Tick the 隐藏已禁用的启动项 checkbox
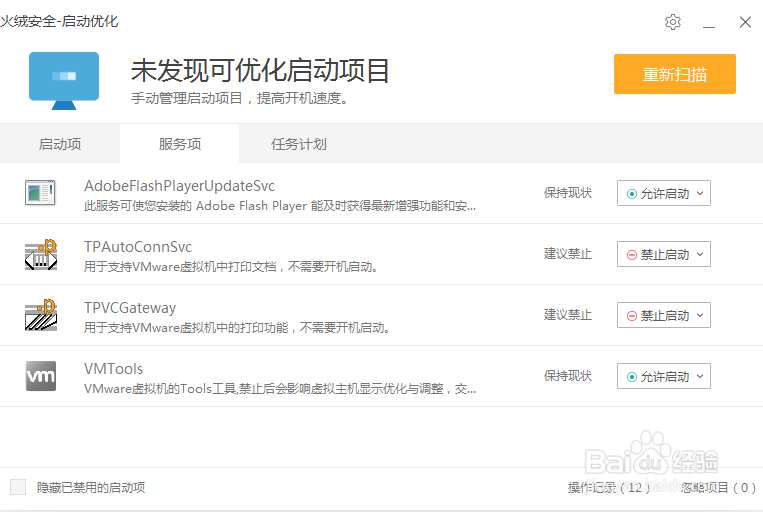The height and width of the screenshot is (512, 763). pos(18,487)
